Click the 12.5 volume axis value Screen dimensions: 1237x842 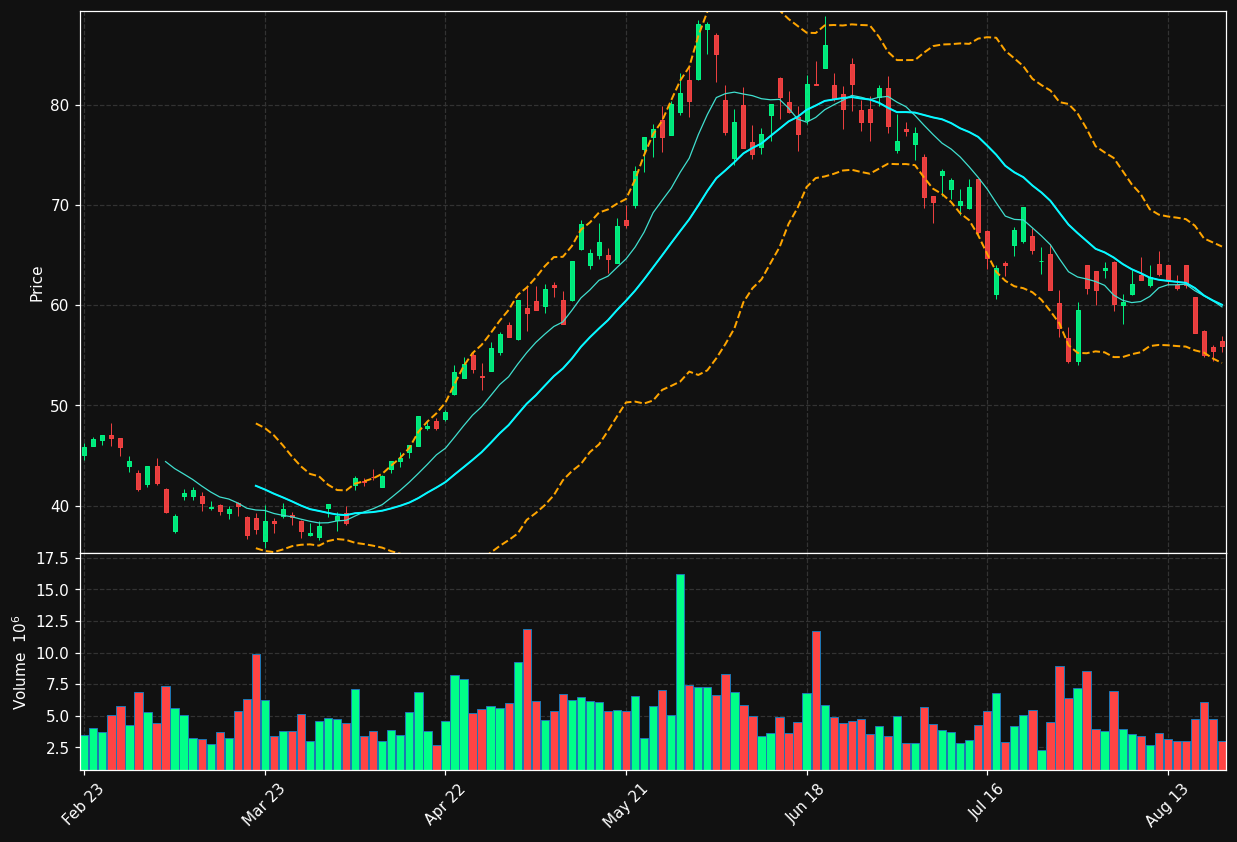[53, 621]
